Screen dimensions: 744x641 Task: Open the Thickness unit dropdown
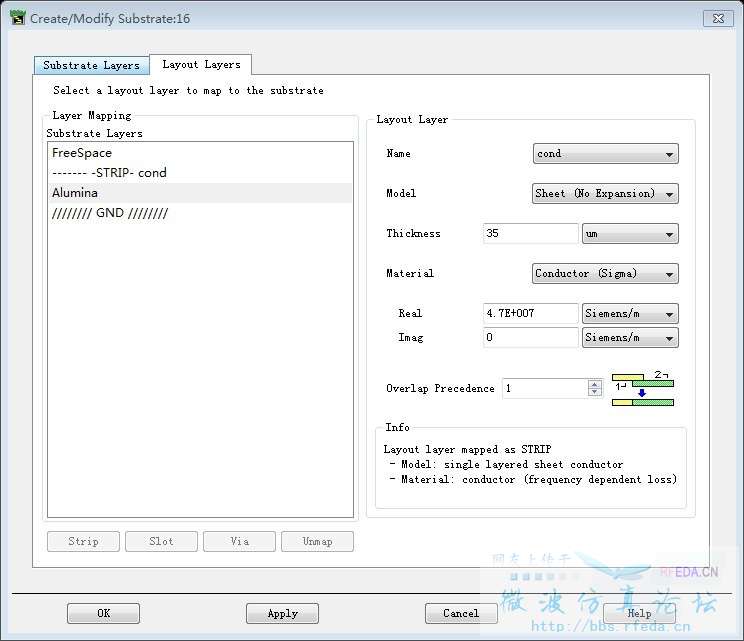[629, 234]
